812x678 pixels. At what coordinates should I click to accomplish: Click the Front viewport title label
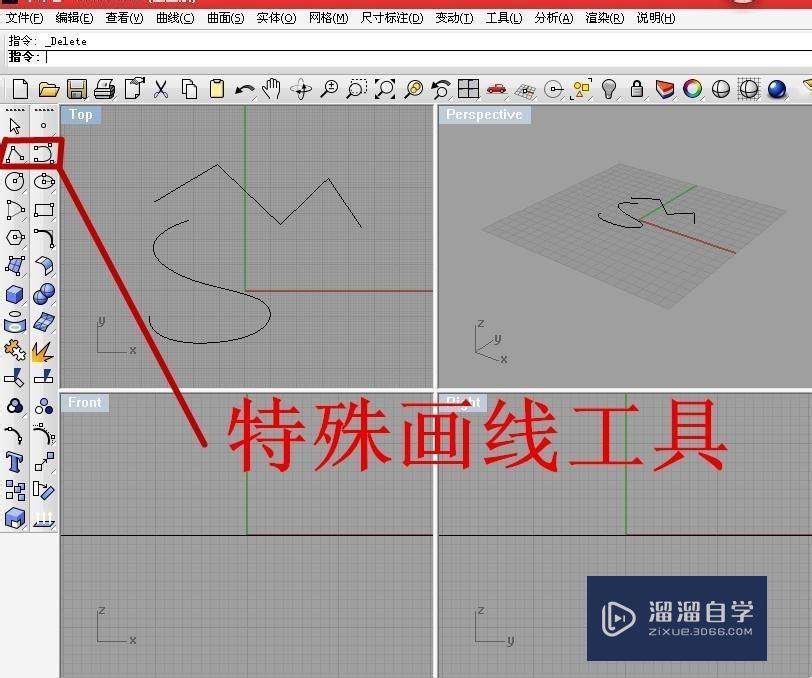pos(85,402)
